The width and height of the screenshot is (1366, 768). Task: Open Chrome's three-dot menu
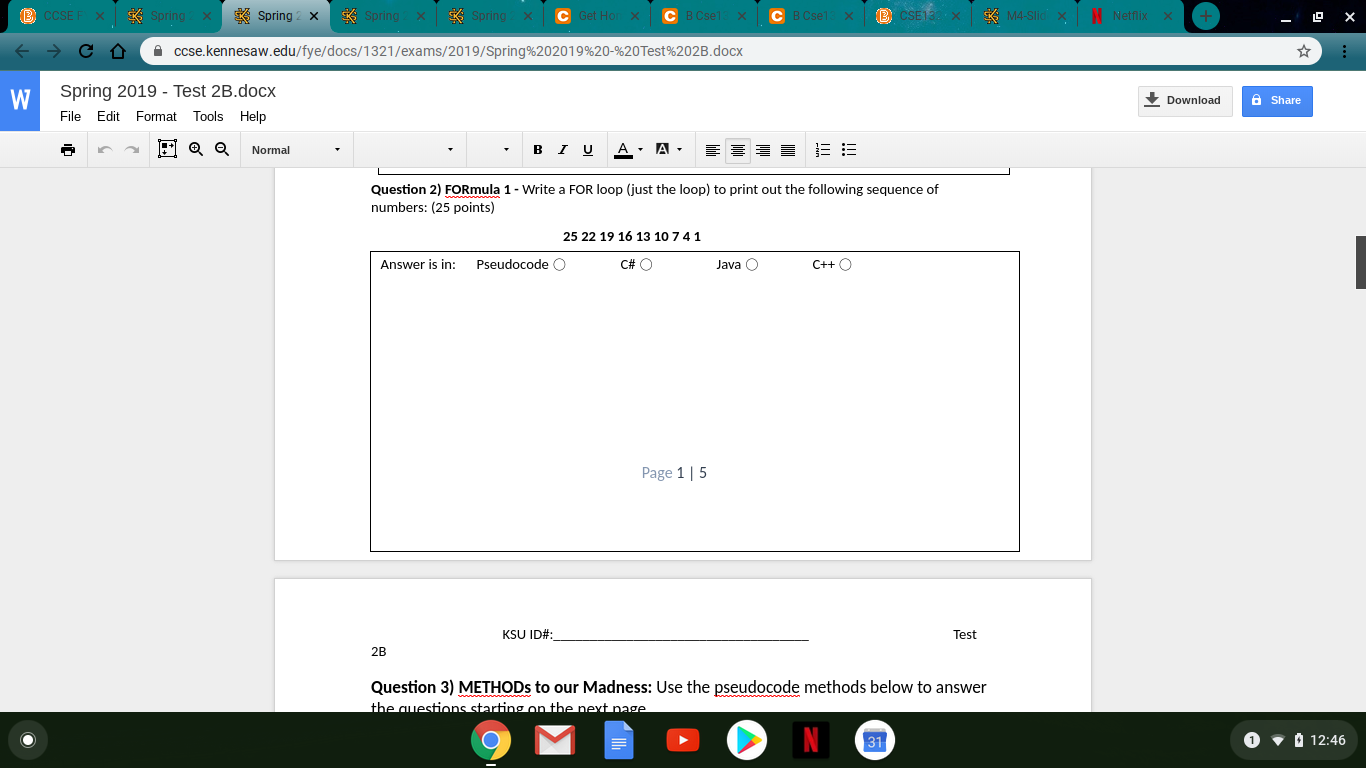tap(1345, 51)
